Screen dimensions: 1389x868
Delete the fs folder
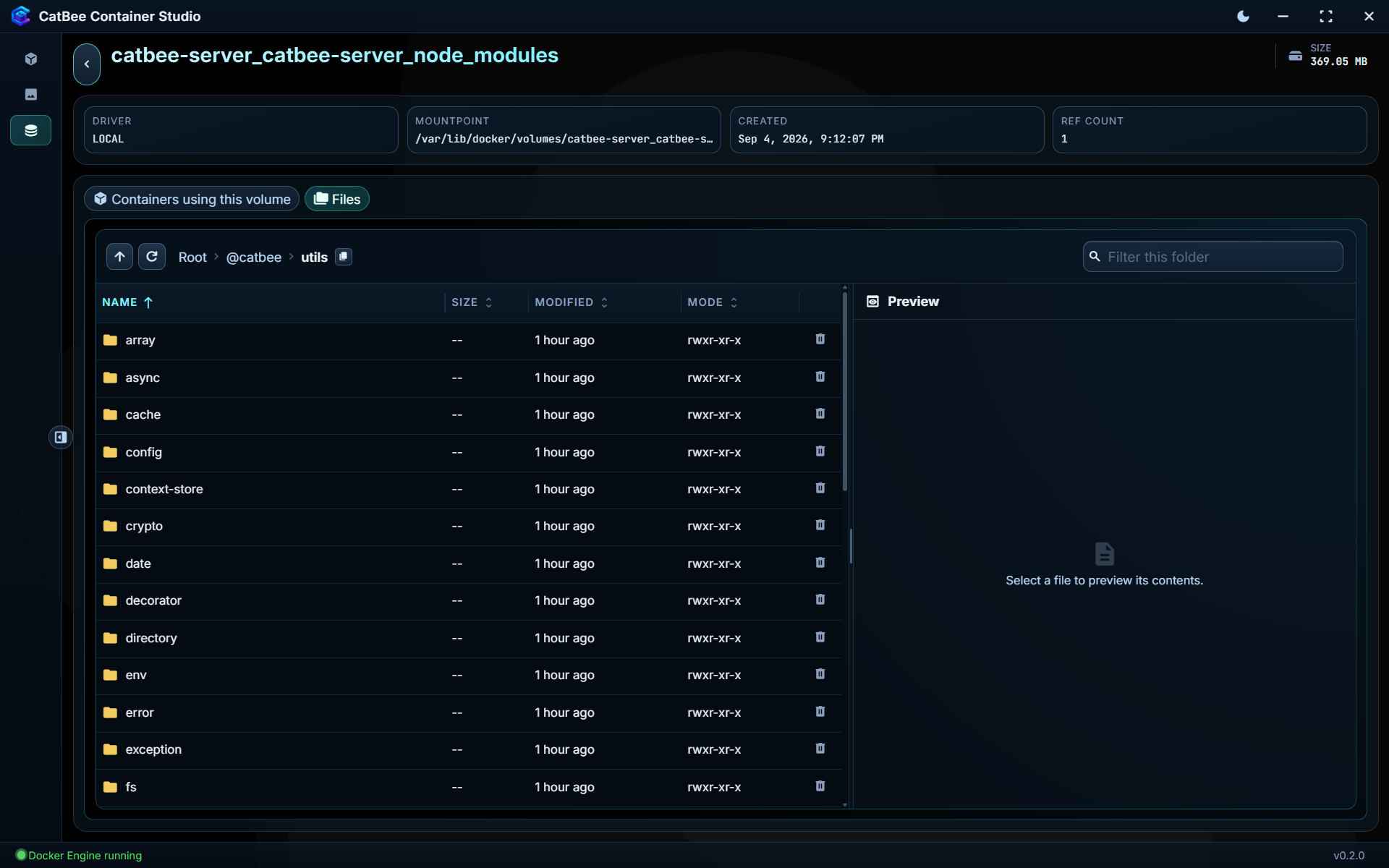[820, 786]
